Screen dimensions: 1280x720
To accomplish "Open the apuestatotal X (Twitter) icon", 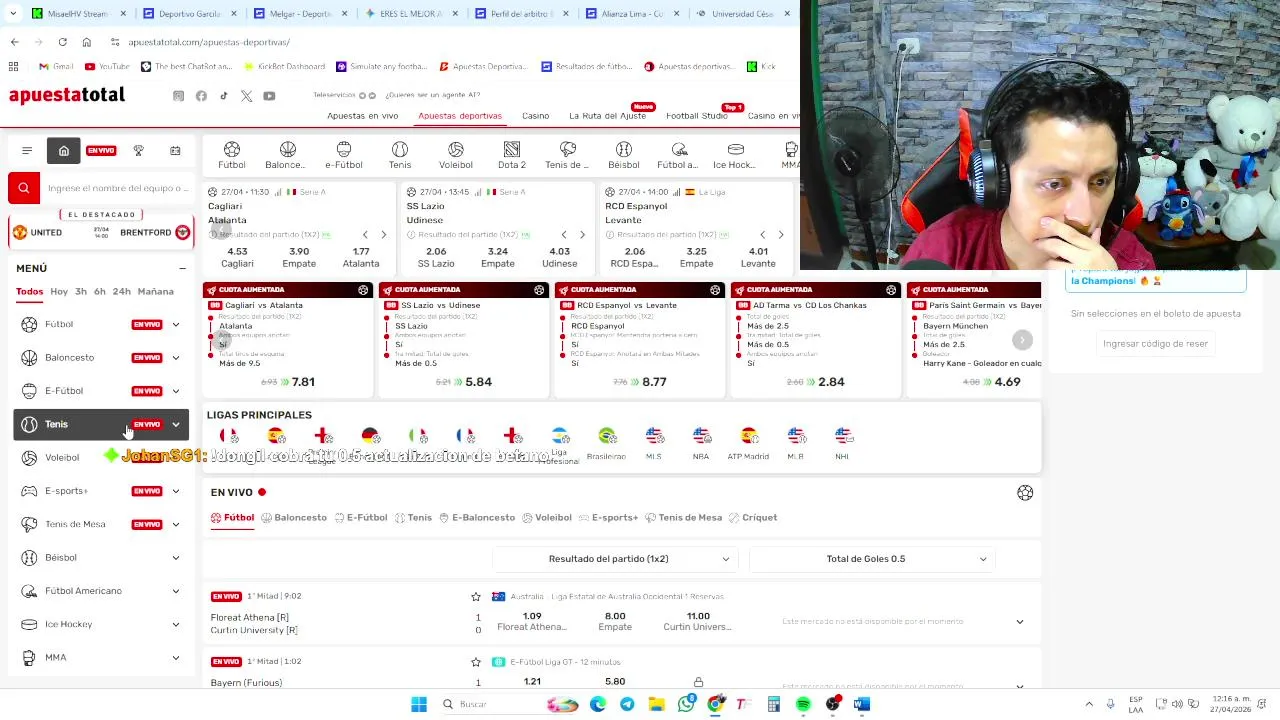I will click(247, 96).
